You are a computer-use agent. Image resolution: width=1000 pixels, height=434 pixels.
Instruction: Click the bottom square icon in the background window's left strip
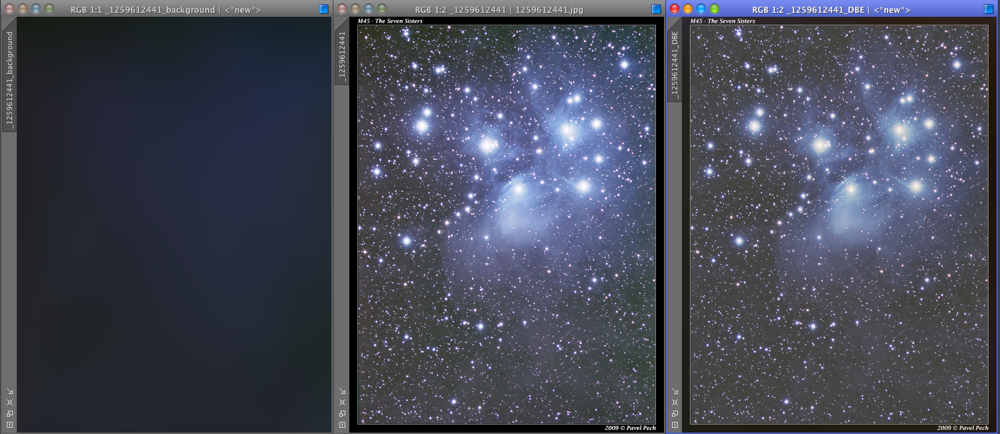click(9, 424)
